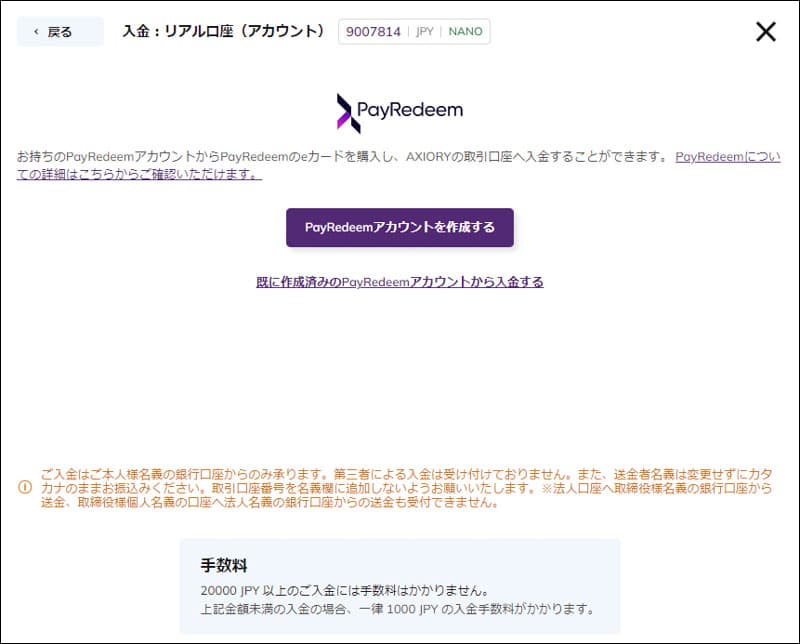
Task: Select account number 9007814
Action: point(373,32)
